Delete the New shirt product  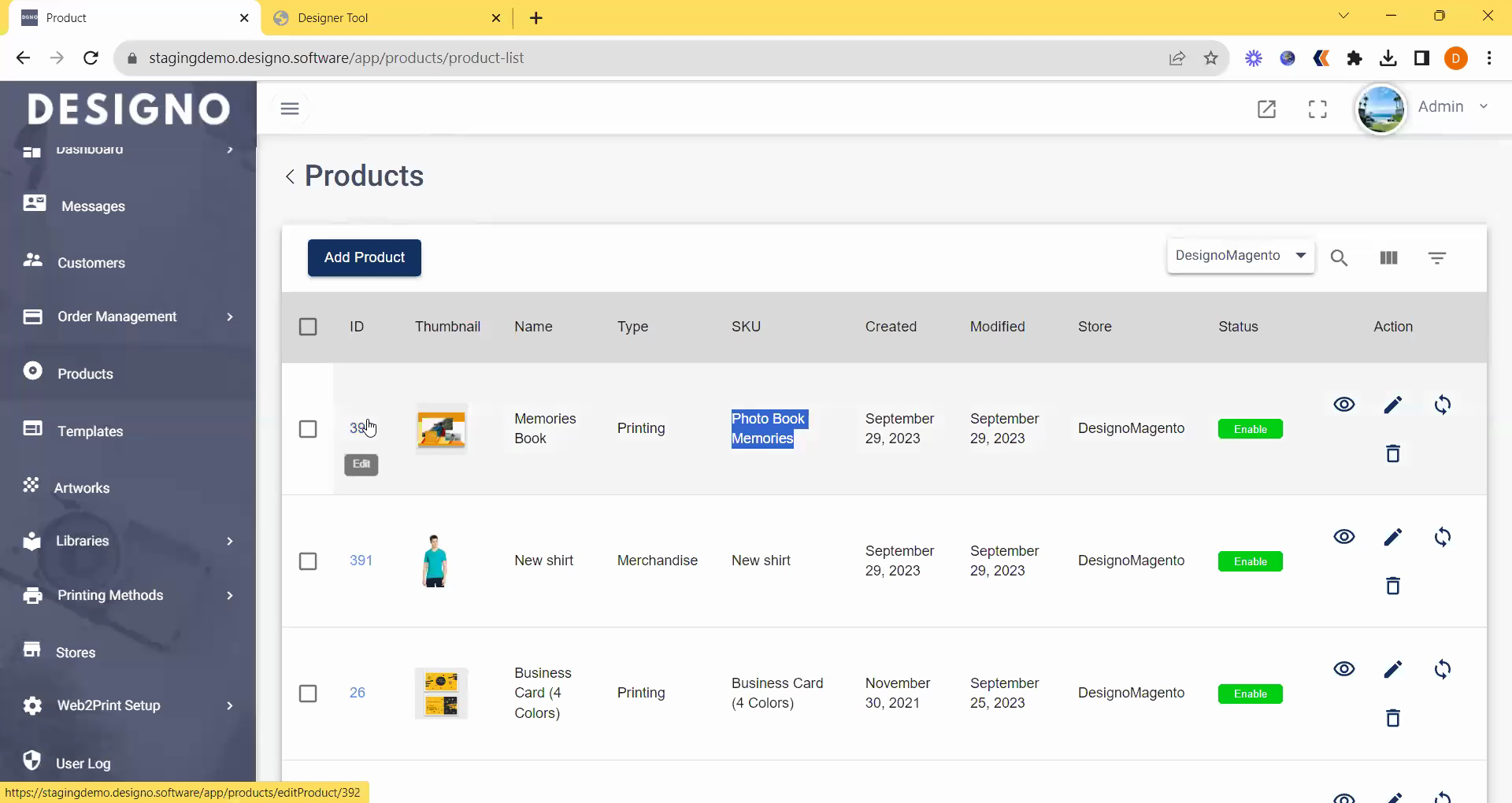1392,586
